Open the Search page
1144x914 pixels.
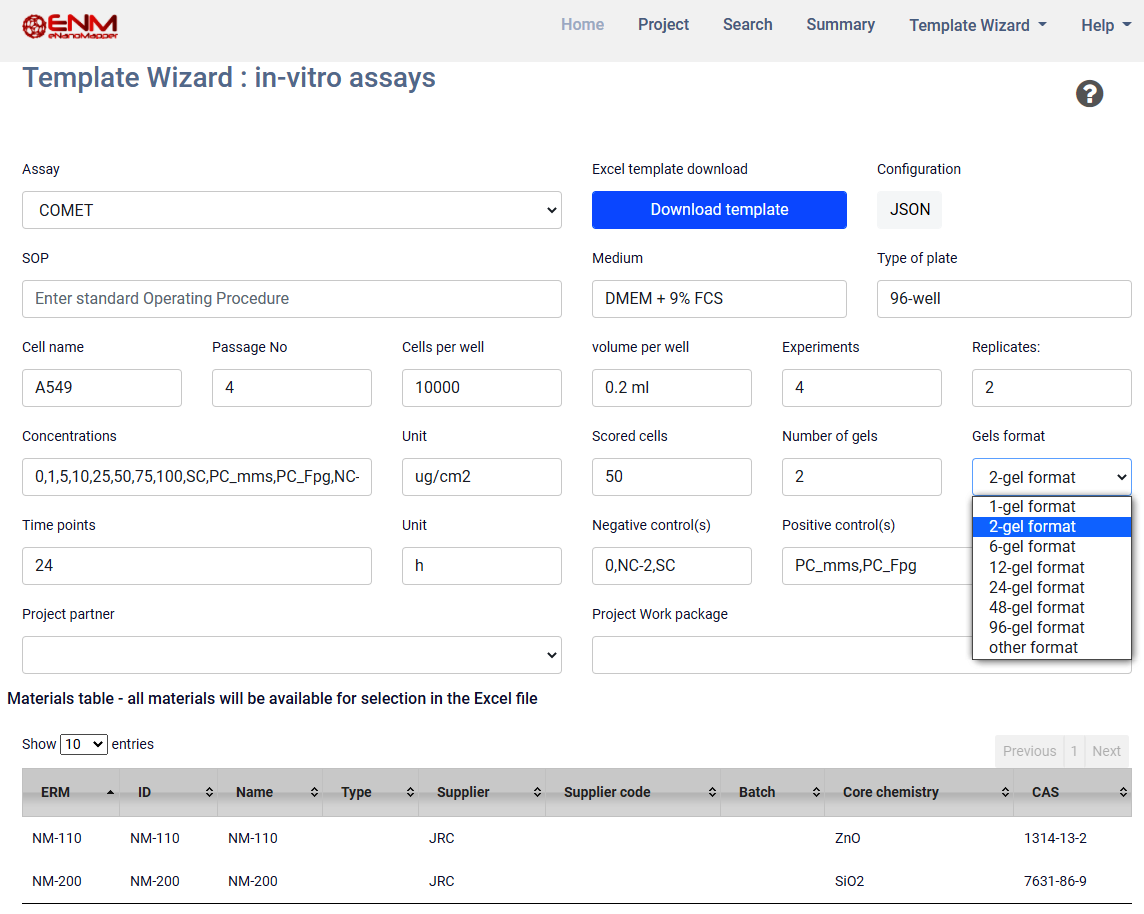[x=747, y=25]
